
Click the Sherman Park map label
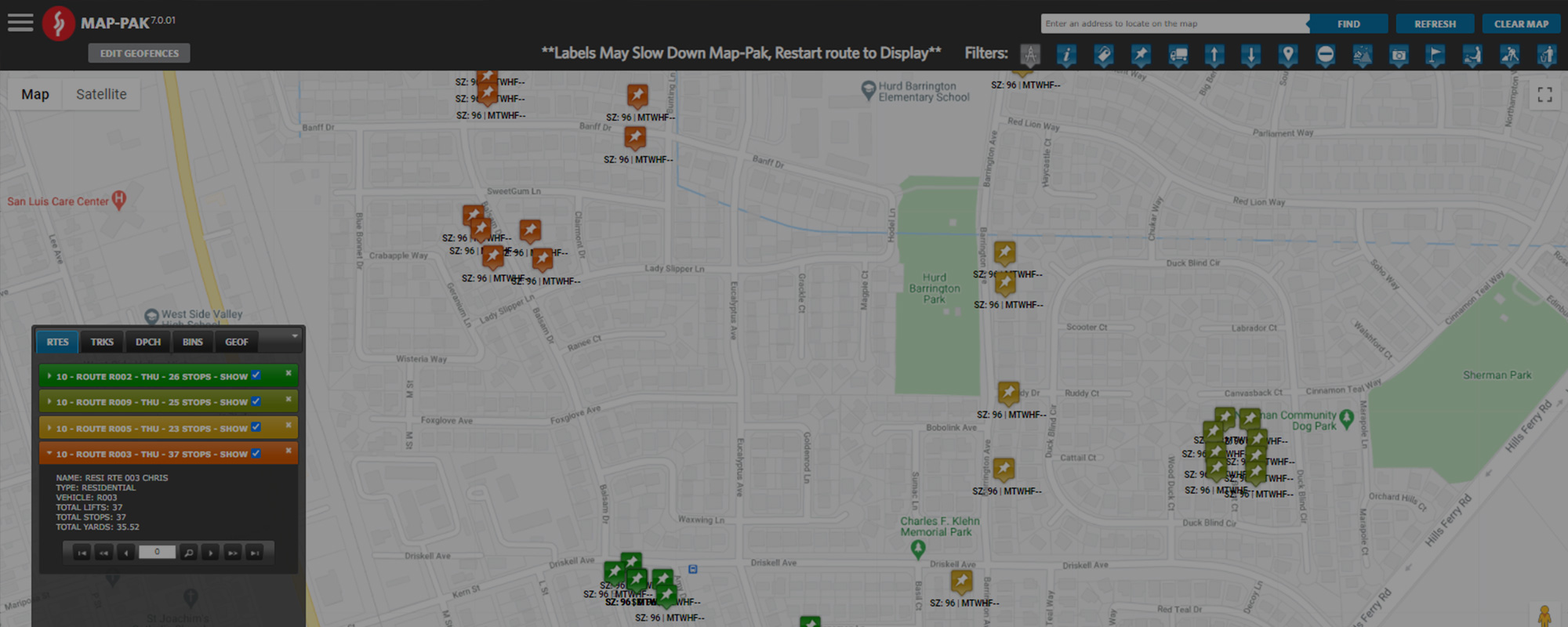coord(1497,375)
